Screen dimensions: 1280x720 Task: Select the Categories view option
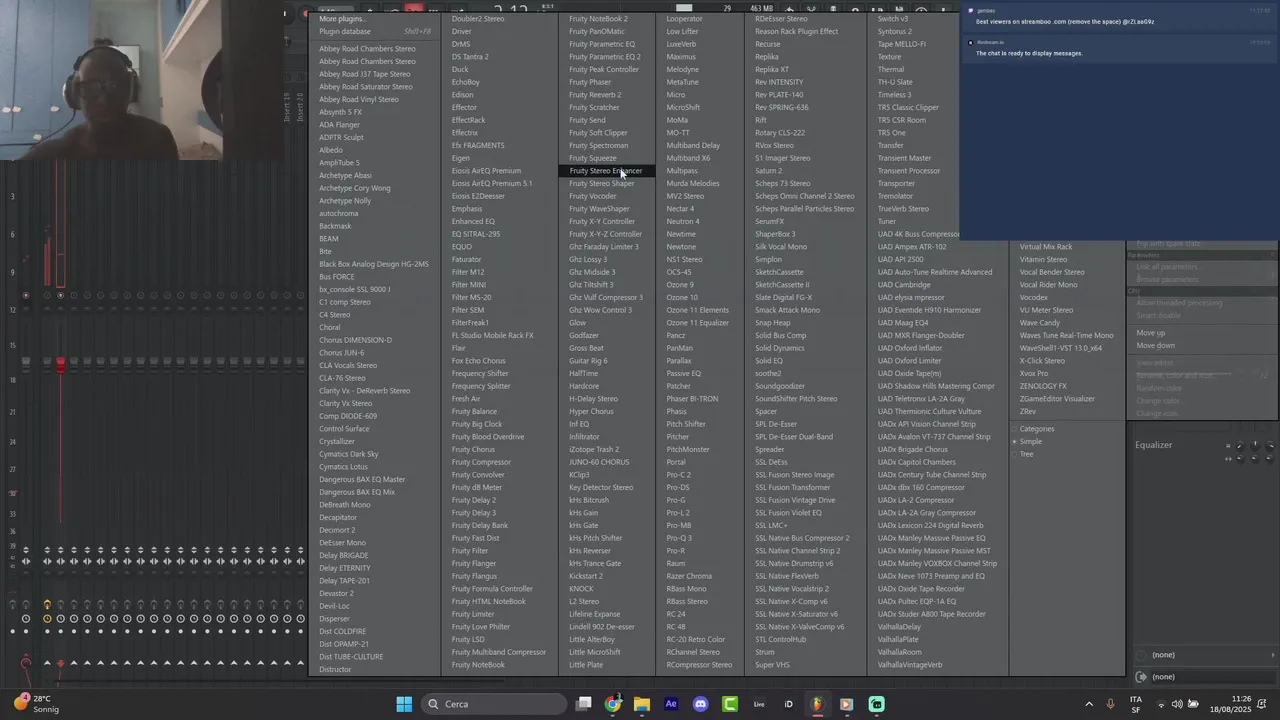pos(1037,429)
